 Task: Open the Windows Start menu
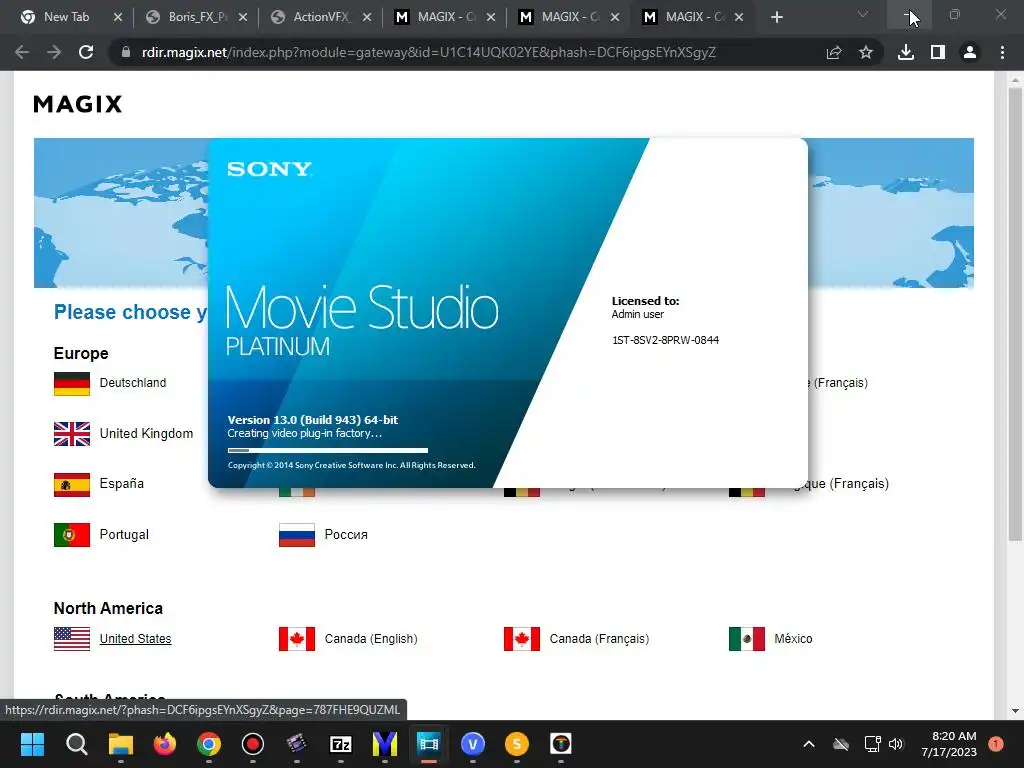(32, 744)
